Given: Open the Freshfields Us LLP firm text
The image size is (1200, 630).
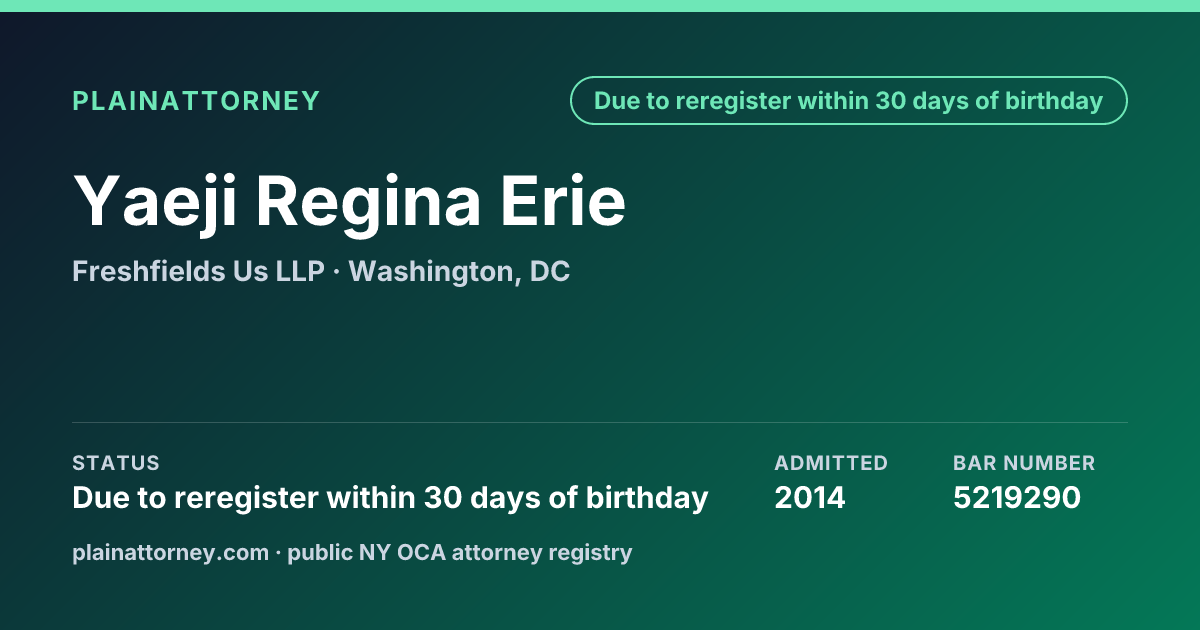Looking at the screenshot, I should (x=198, y=271).
